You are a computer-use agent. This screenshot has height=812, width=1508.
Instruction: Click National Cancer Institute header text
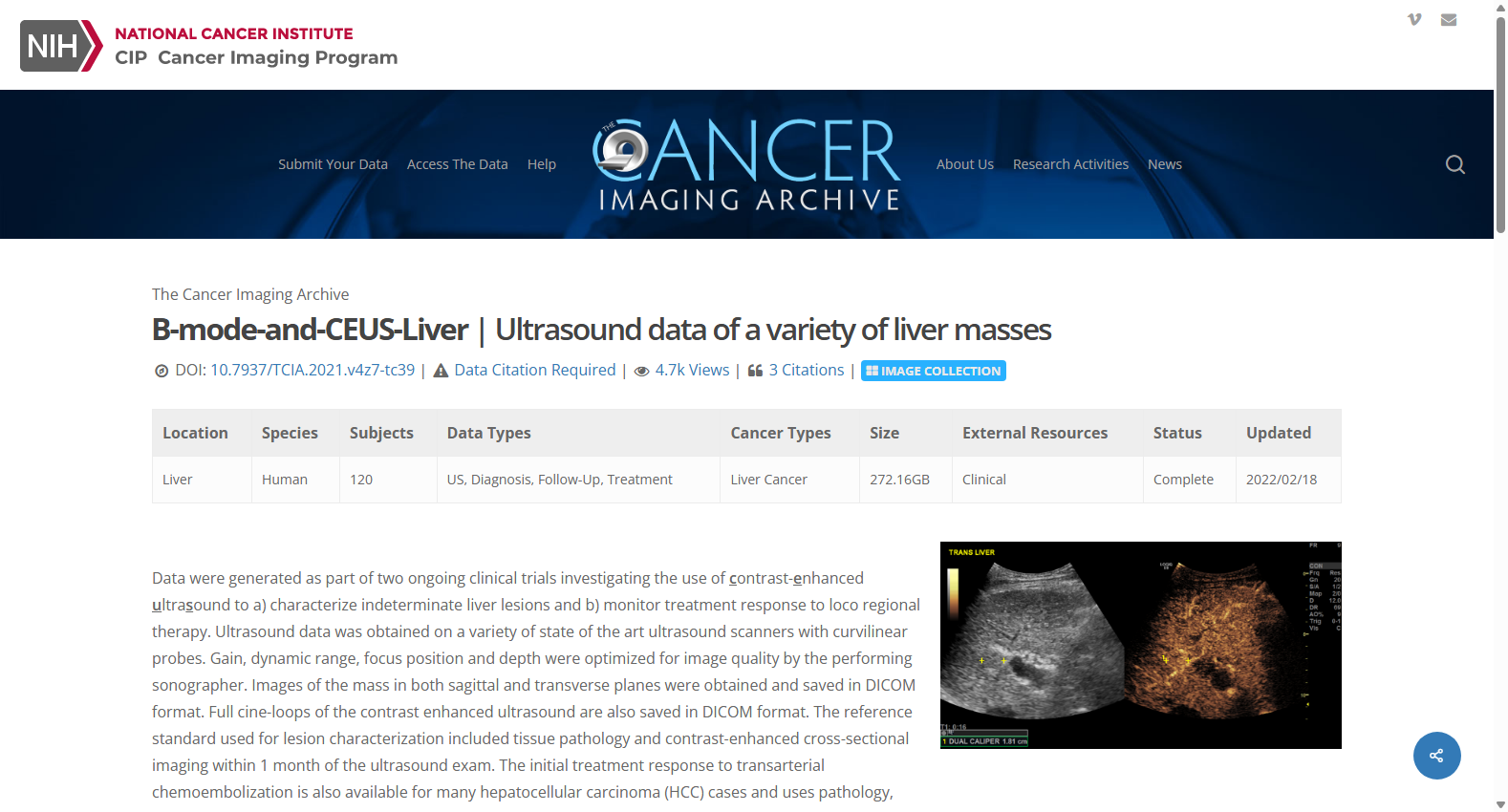[x=234, y=33]
